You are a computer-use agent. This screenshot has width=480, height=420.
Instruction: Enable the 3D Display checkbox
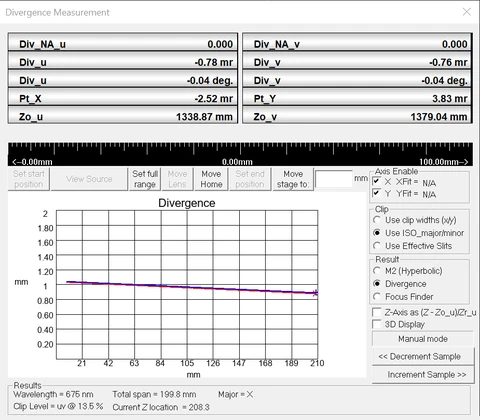point(377,324)
